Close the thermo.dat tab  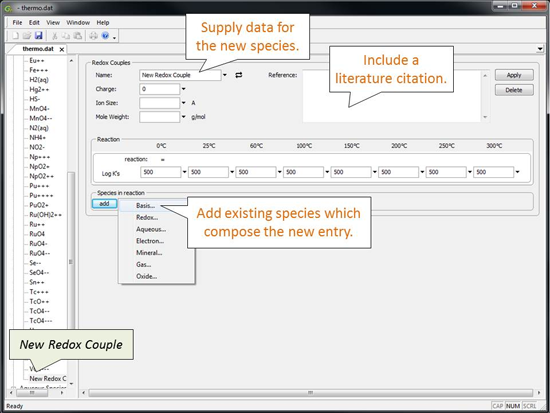pyautogui.click(x=62, y=49)
